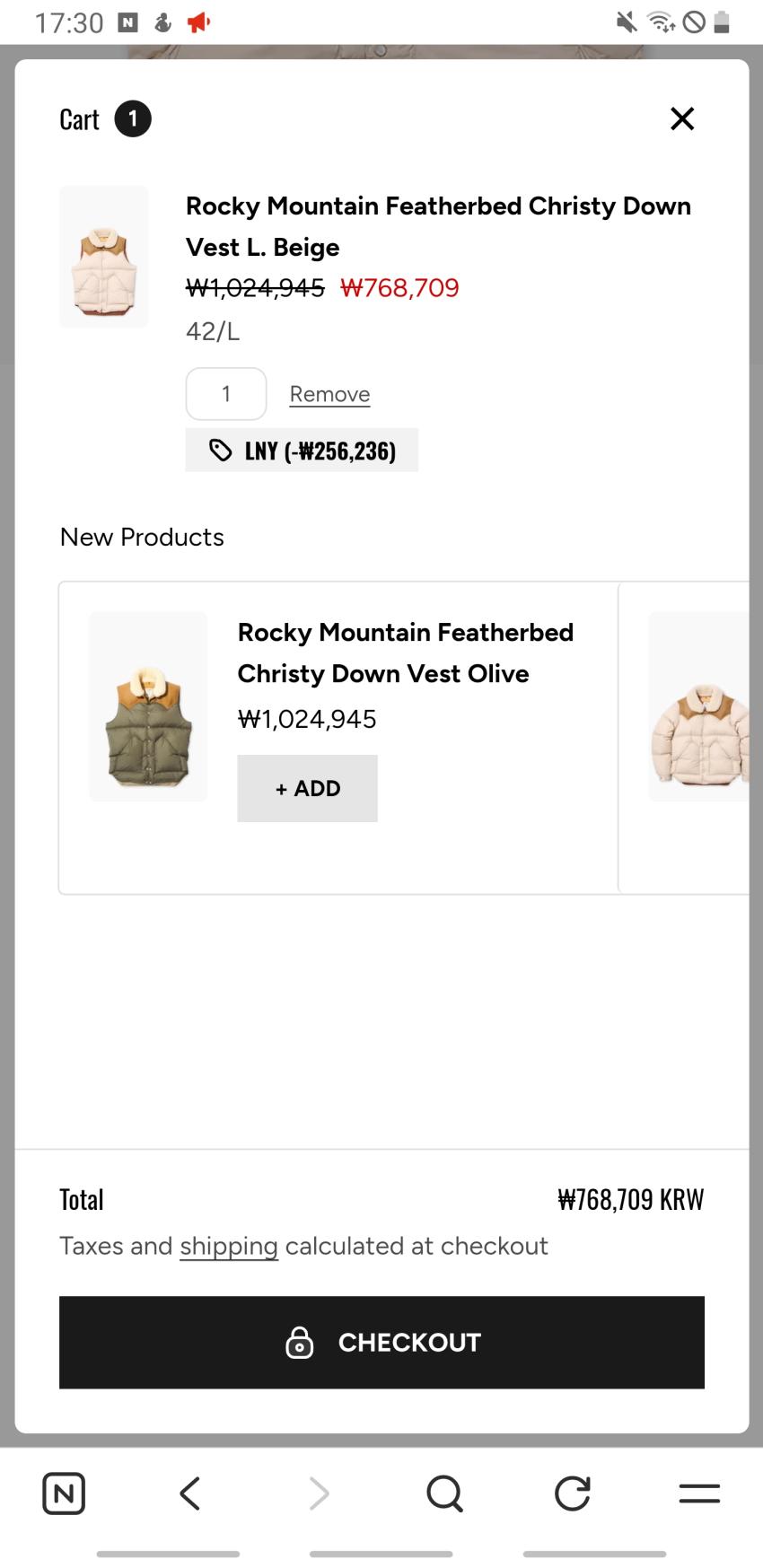Tap the Naver home icon in browser bar
The width and height of the screenshot is (763, 1568).
pyautogui.click(x=64, y=1494)
